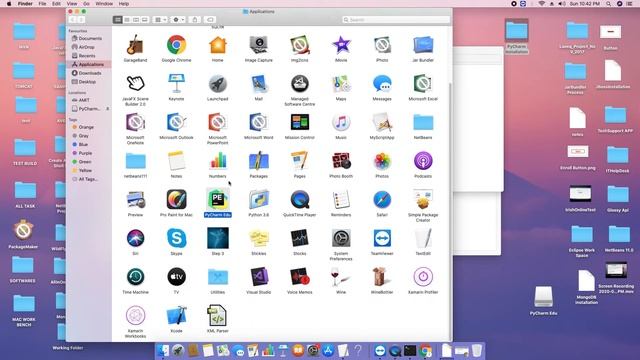This screenshot has width=640, height=360.
Task: Go back in Finder navigation
Action: (73, 20)
